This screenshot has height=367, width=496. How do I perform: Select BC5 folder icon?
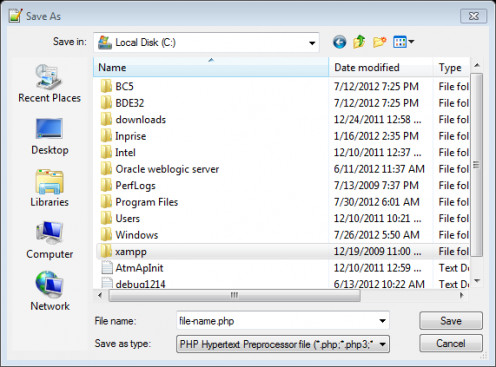point(106,86)
